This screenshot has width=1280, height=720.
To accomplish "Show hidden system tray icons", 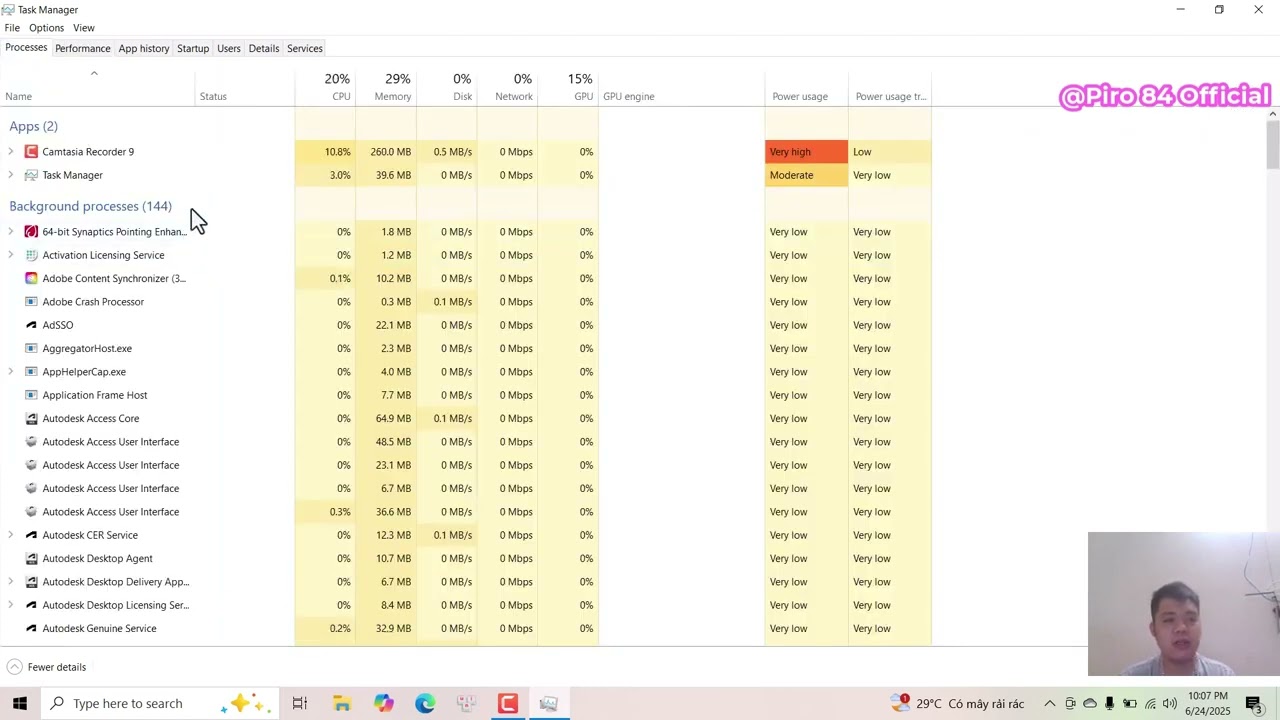I will pos(1049,703).
